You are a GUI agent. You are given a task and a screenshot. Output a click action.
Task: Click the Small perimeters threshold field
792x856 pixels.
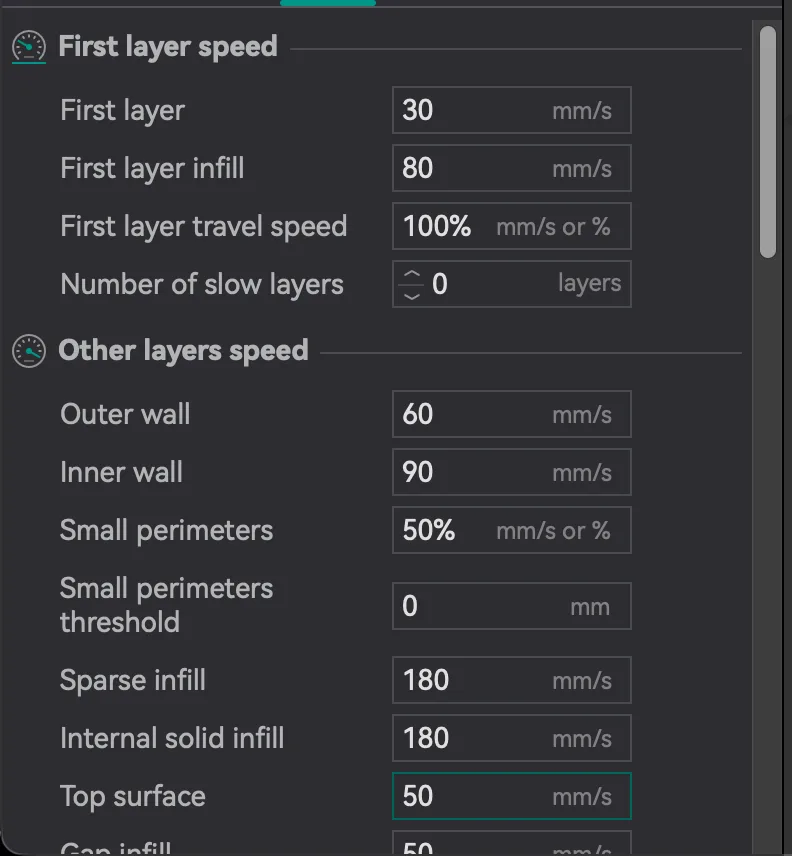511,606
